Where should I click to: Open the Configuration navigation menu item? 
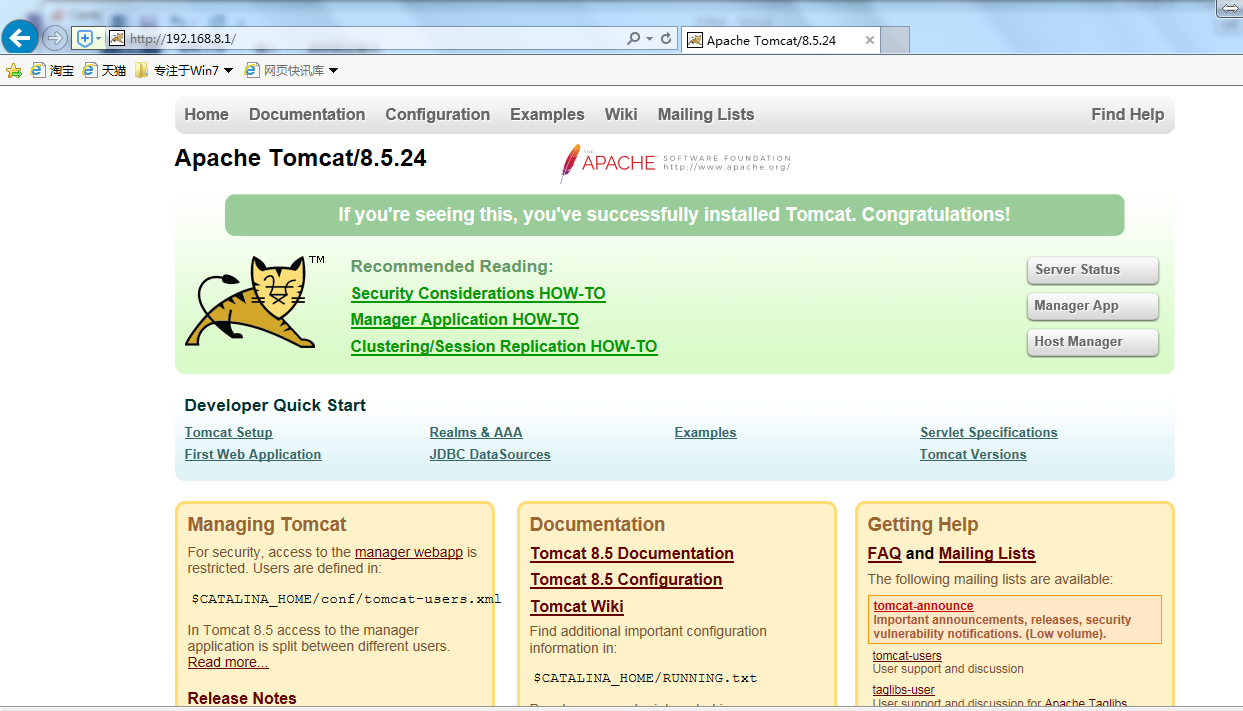pyautogui.click(x=437, y=114)
